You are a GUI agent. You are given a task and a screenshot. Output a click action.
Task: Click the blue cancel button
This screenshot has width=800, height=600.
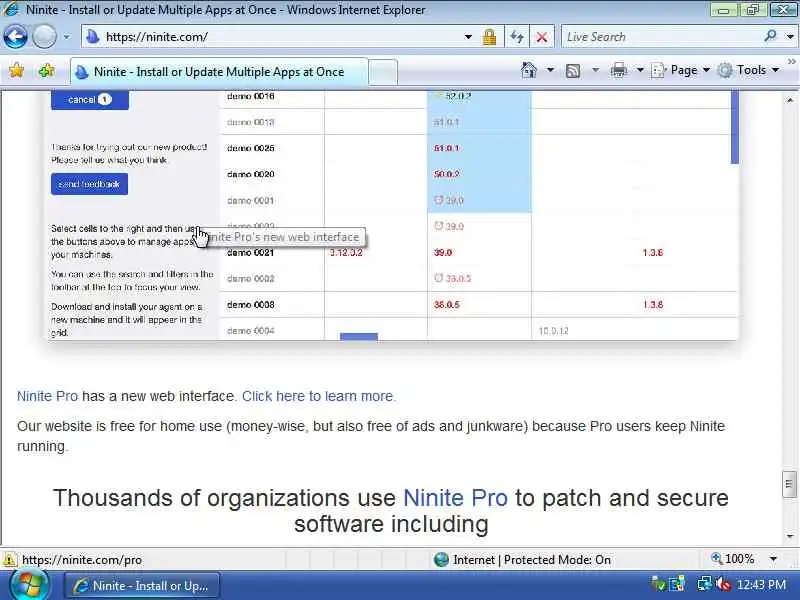pos(89,99)
